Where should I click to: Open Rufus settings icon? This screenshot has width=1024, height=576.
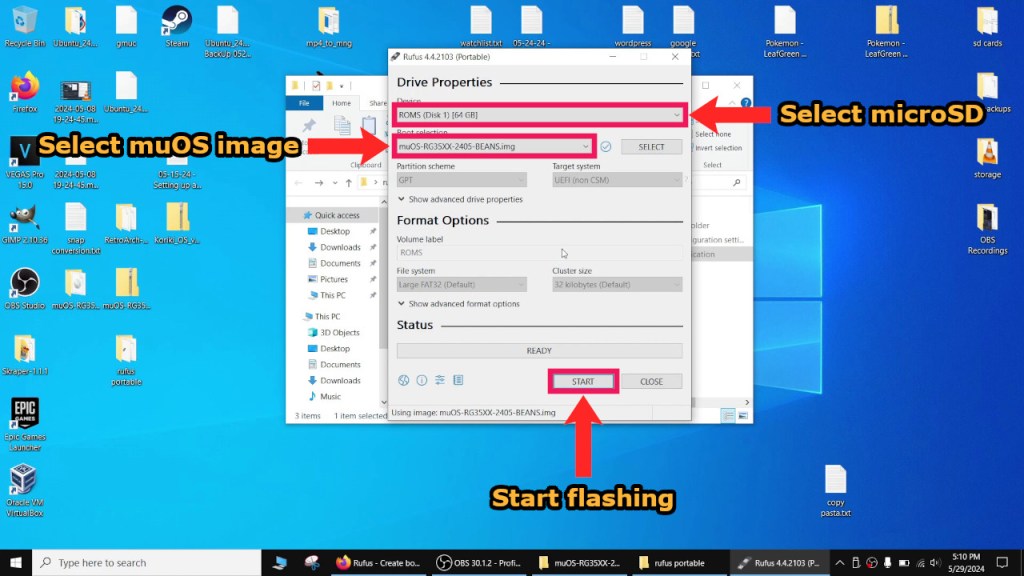440,380
